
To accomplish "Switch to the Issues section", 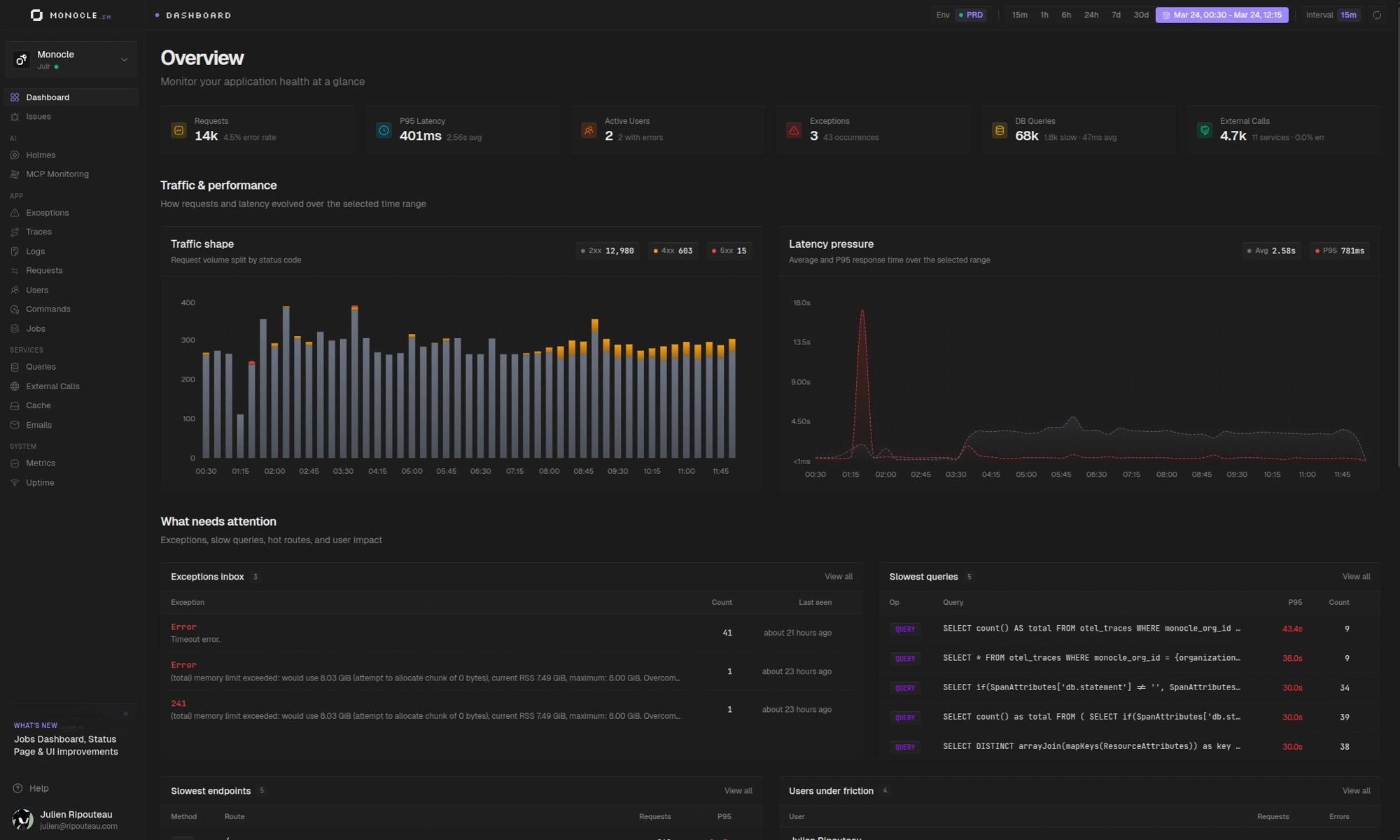I will [x=38, y=116].
